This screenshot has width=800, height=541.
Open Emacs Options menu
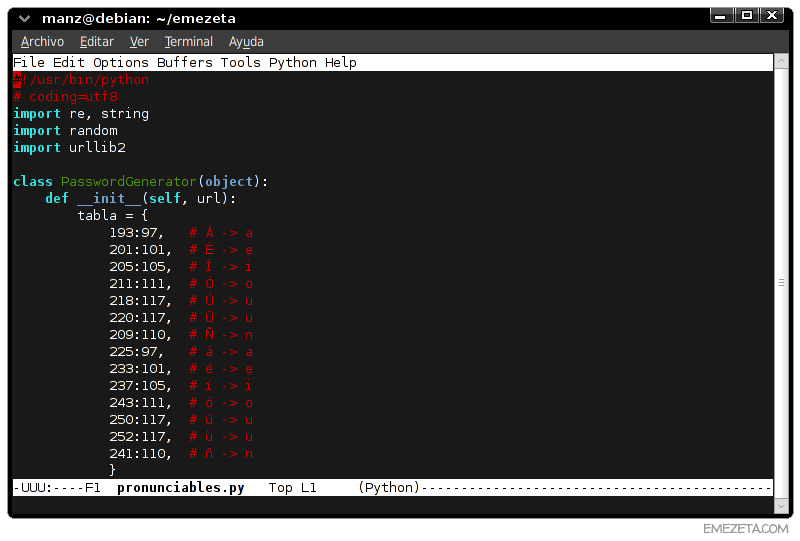tap(121, 62)
